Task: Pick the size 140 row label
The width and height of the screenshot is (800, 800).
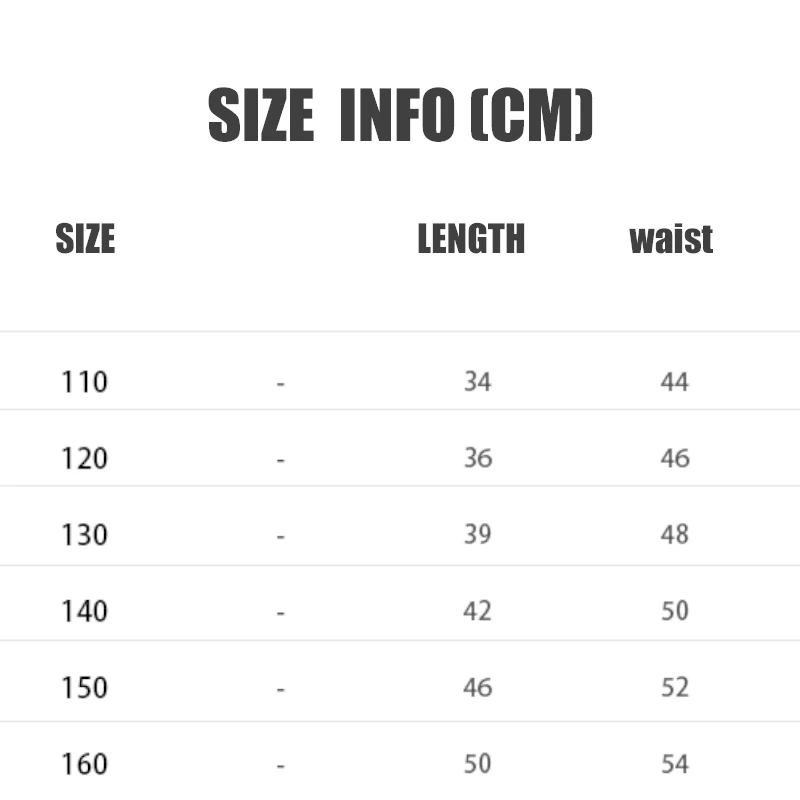Action: (84, 611)
